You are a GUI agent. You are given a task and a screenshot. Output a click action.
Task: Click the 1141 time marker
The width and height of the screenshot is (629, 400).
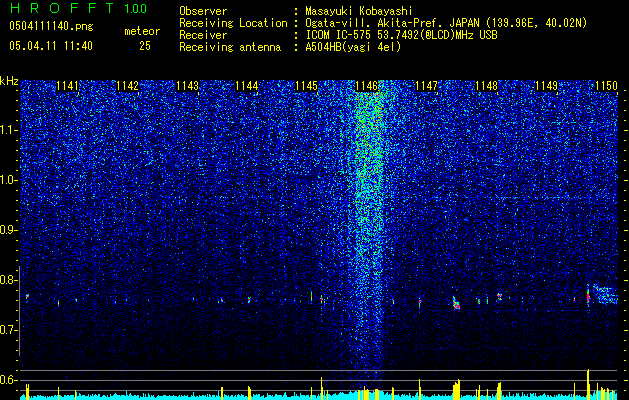(68, 86)
